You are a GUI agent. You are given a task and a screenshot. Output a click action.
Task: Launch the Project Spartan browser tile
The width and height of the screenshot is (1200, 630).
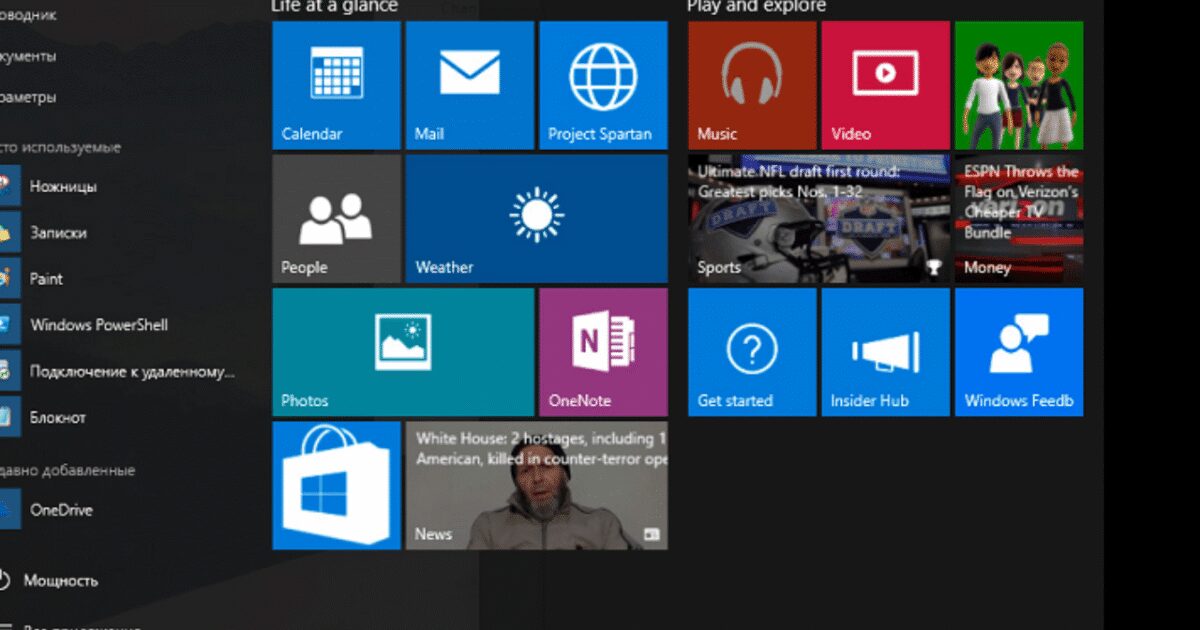click(x=603, y=85)
